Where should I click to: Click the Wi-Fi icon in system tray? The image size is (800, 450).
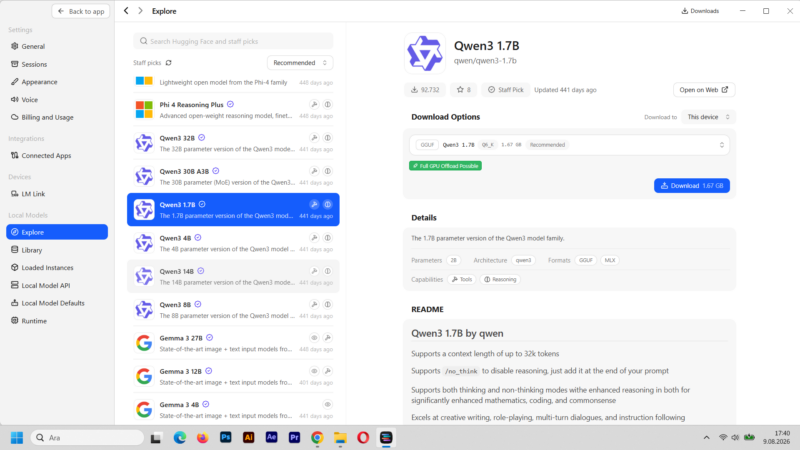coord(723,437)
